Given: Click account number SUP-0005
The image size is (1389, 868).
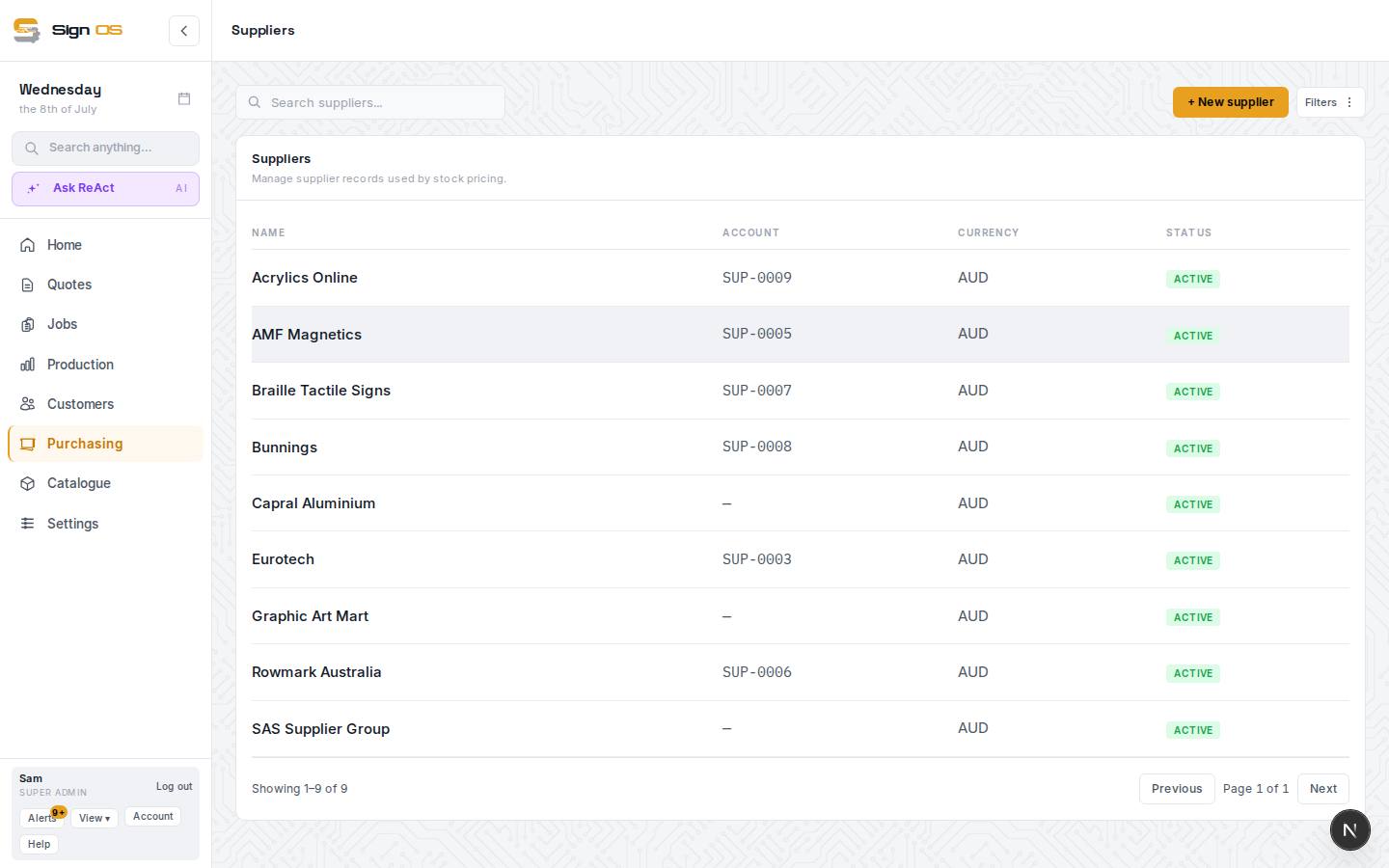Looking at the screenshot, I should coord(757,334).
